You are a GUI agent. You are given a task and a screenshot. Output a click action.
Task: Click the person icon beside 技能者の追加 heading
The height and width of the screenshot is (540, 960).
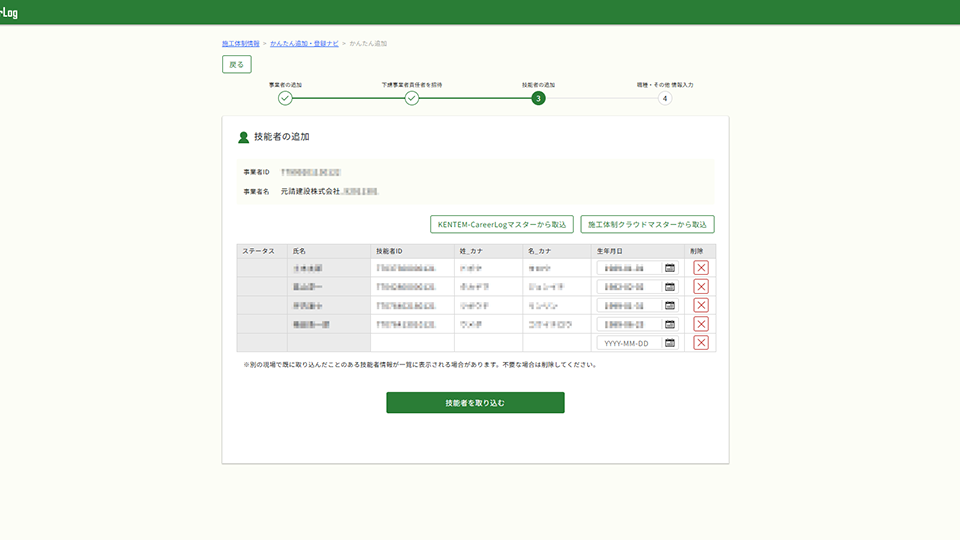coord(243,137)
